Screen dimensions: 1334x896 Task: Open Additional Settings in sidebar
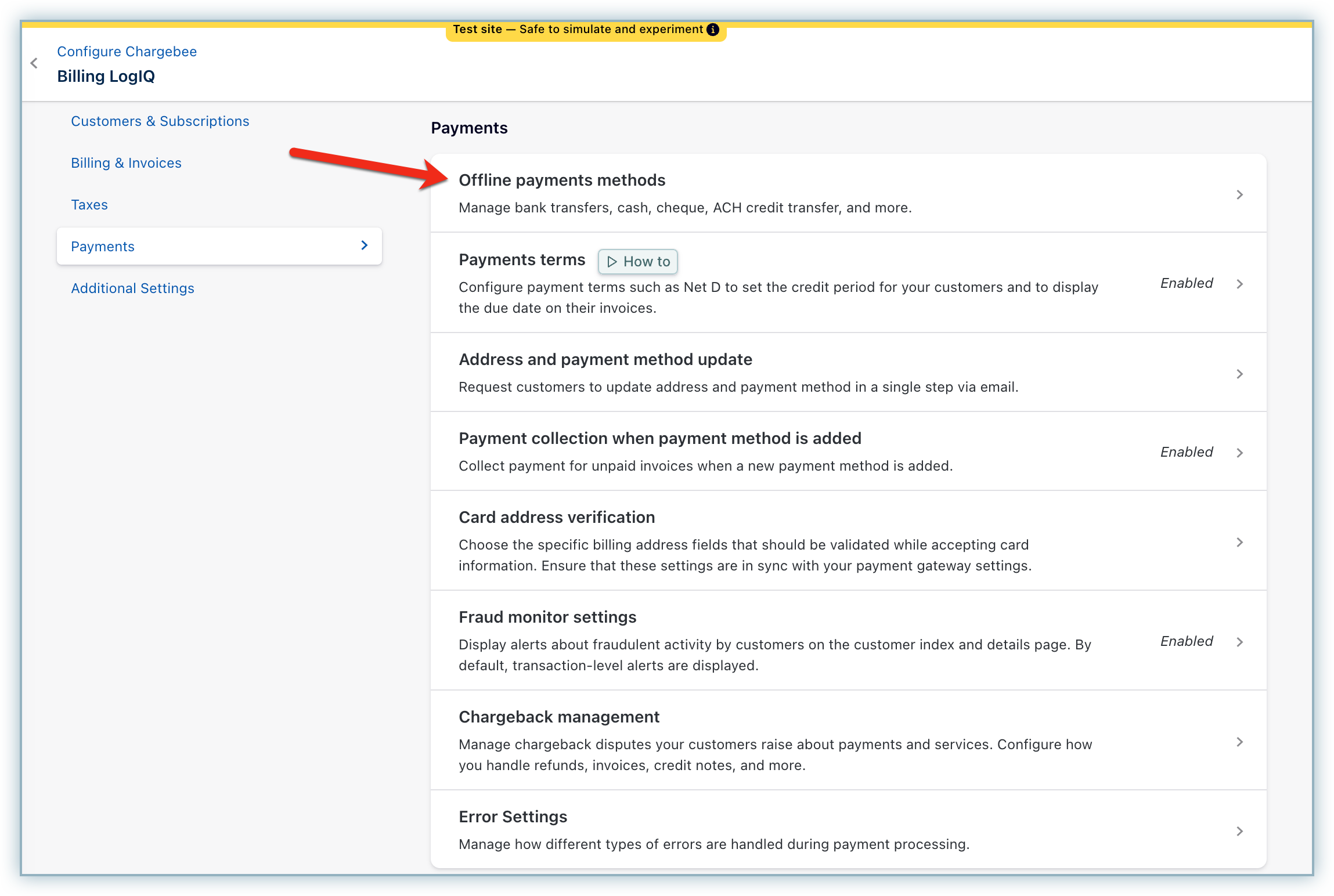(132, 288)
